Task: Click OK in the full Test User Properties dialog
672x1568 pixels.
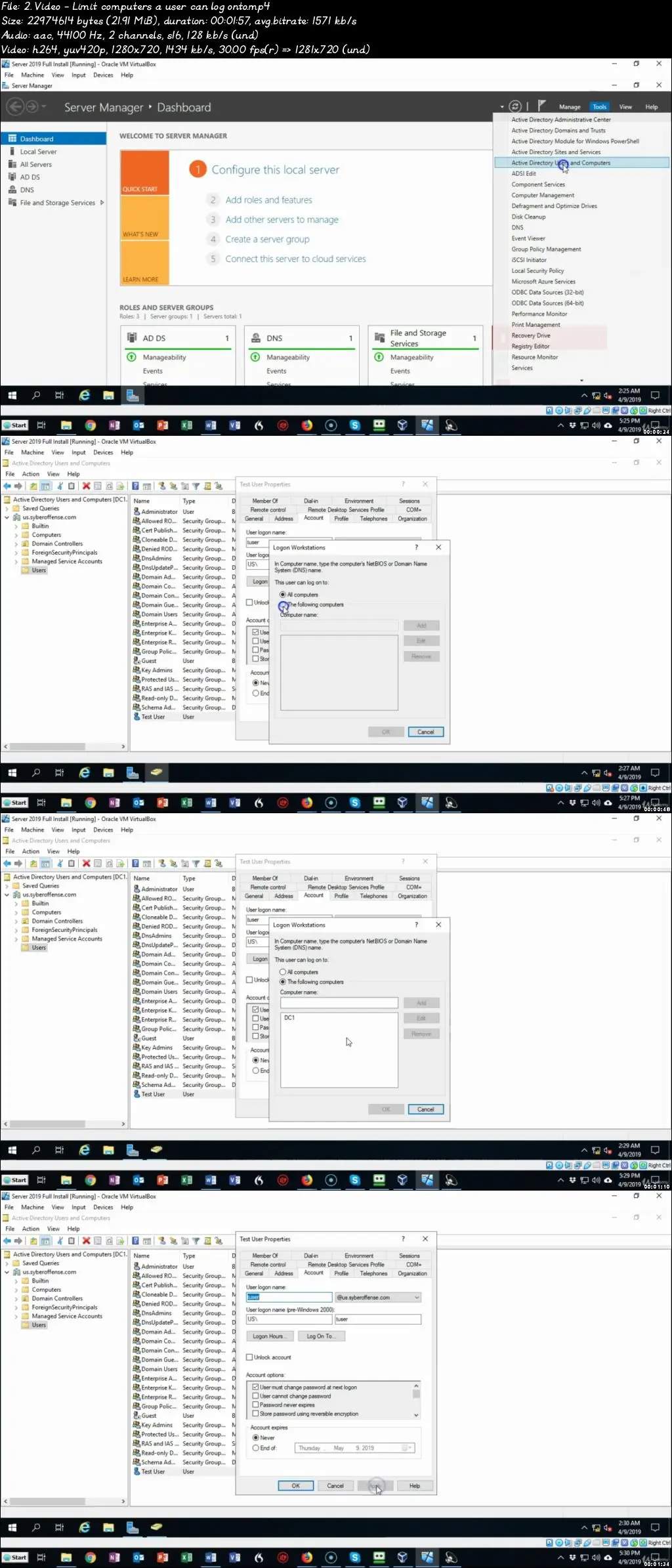Action: 295,1486
